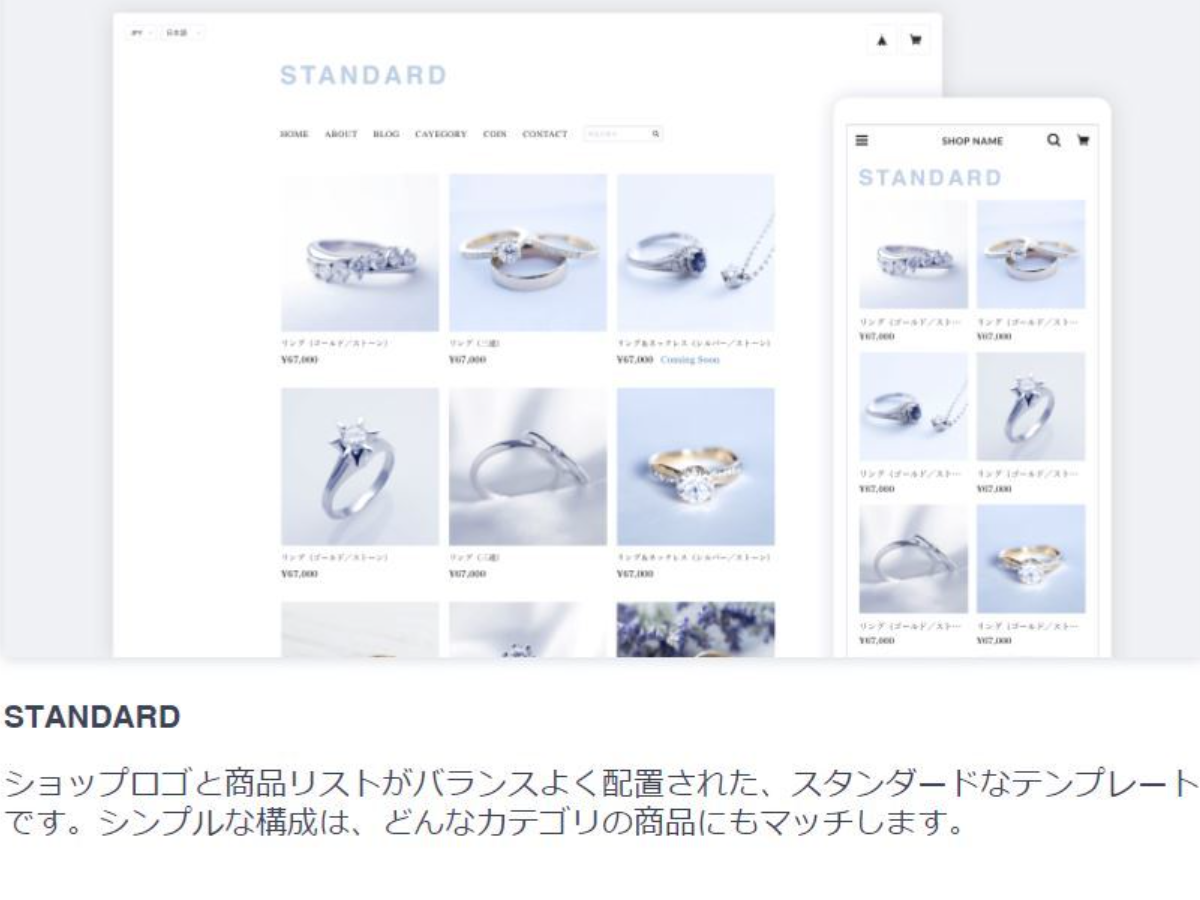Click the desktop search input field
Viewport: 1200px width, 900px height.
coord(623,133)
